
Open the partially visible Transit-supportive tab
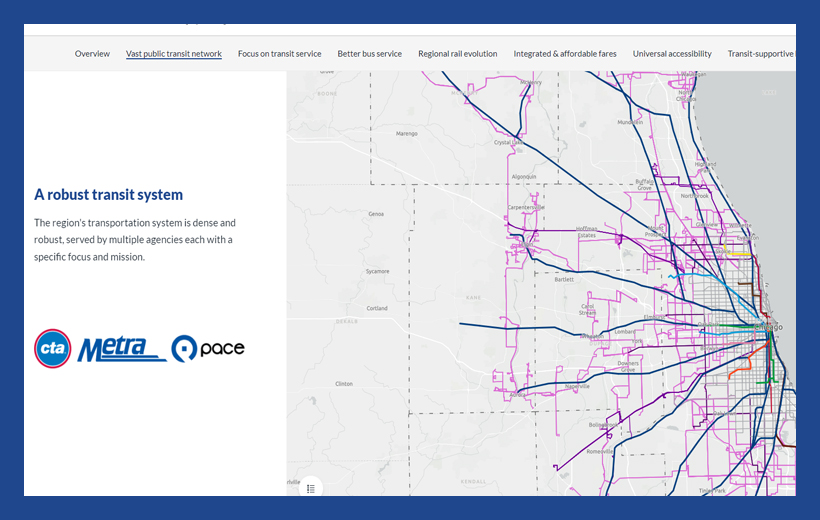[761, 54]
